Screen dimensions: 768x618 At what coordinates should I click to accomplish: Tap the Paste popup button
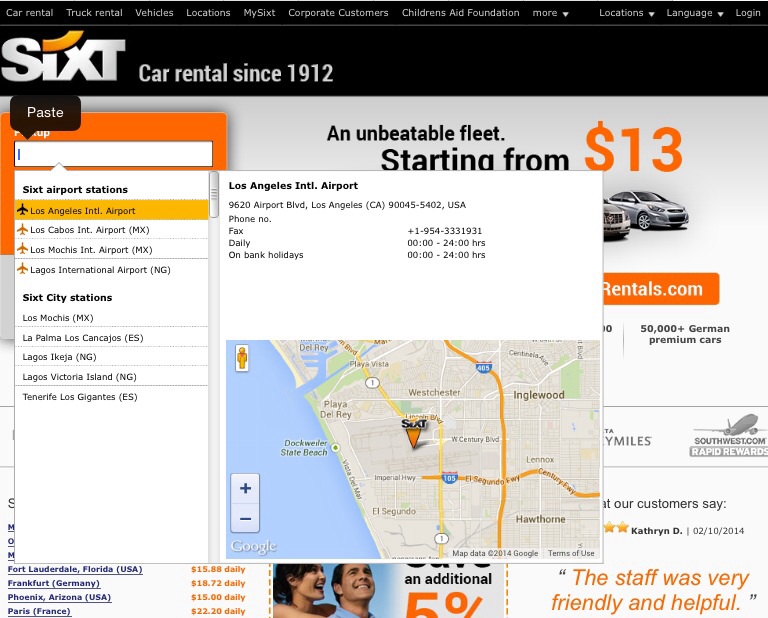coord(45,112)
